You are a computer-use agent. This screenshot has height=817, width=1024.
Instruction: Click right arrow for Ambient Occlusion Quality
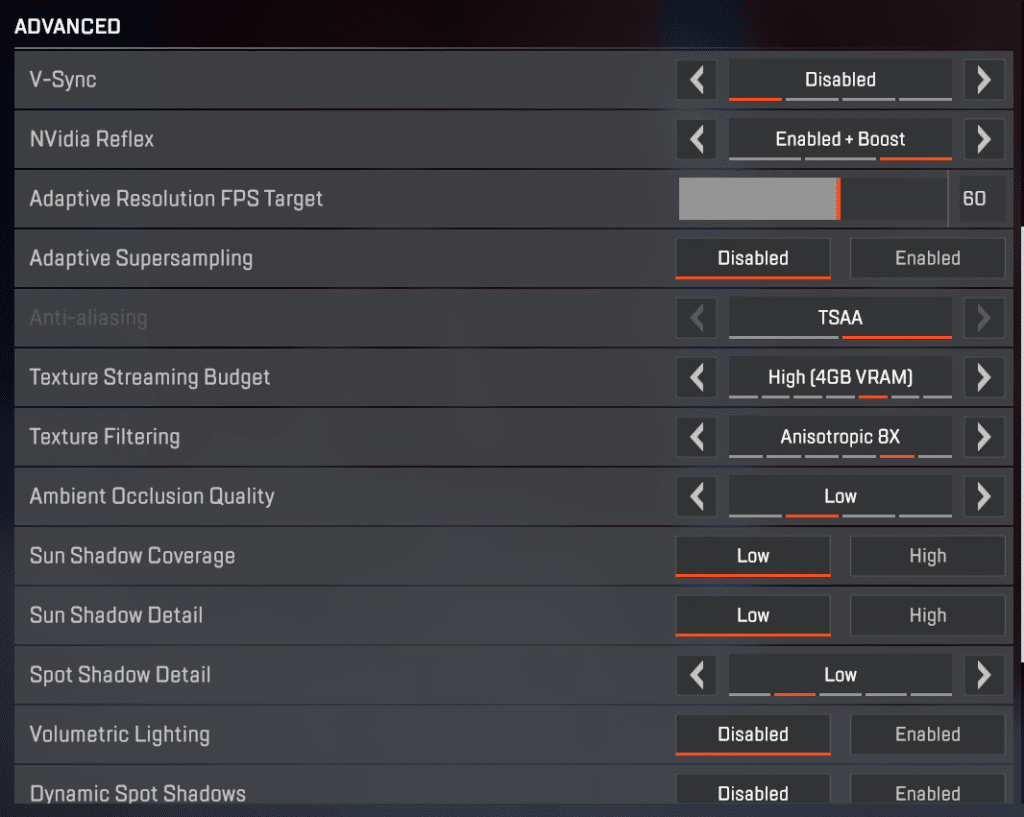point(984,496)
